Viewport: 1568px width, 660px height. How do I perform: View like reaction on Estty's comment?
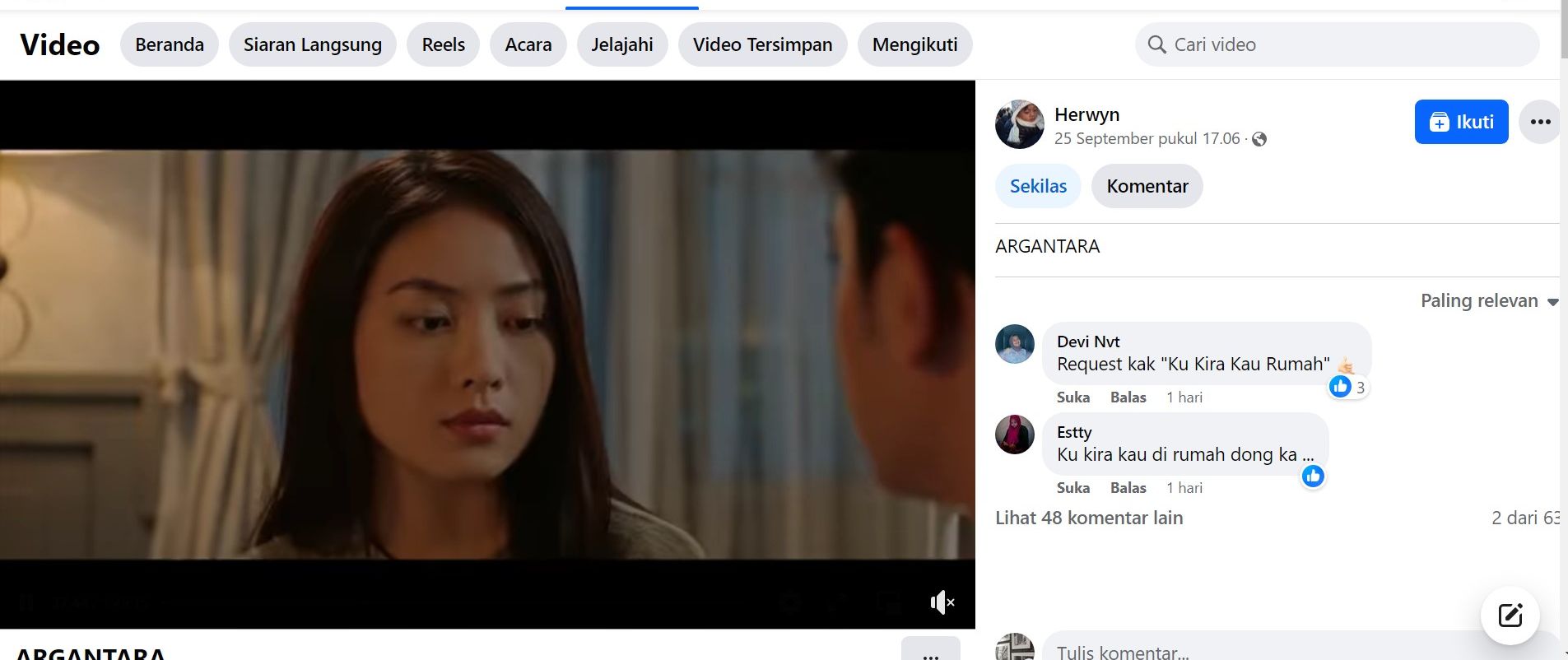(1313, 476)
